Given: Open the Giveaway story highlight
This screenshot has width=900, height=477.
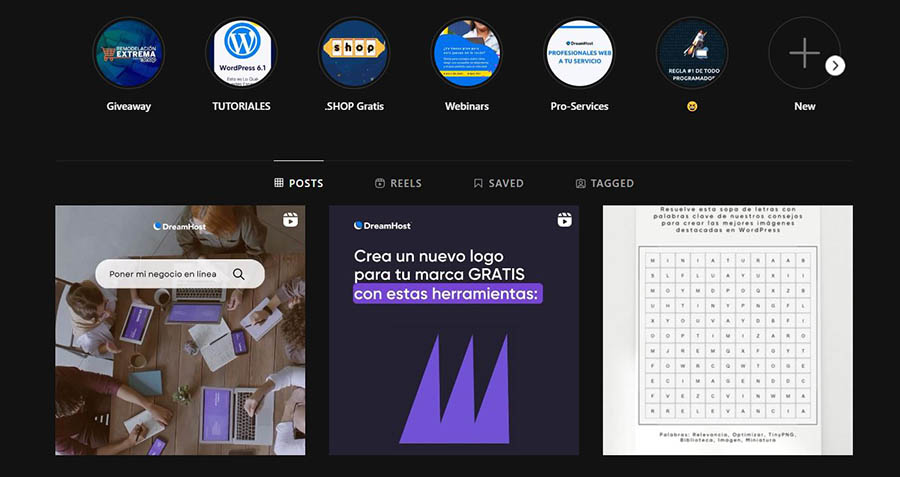Looking at the screenshot, I should [x=128, y=53].
